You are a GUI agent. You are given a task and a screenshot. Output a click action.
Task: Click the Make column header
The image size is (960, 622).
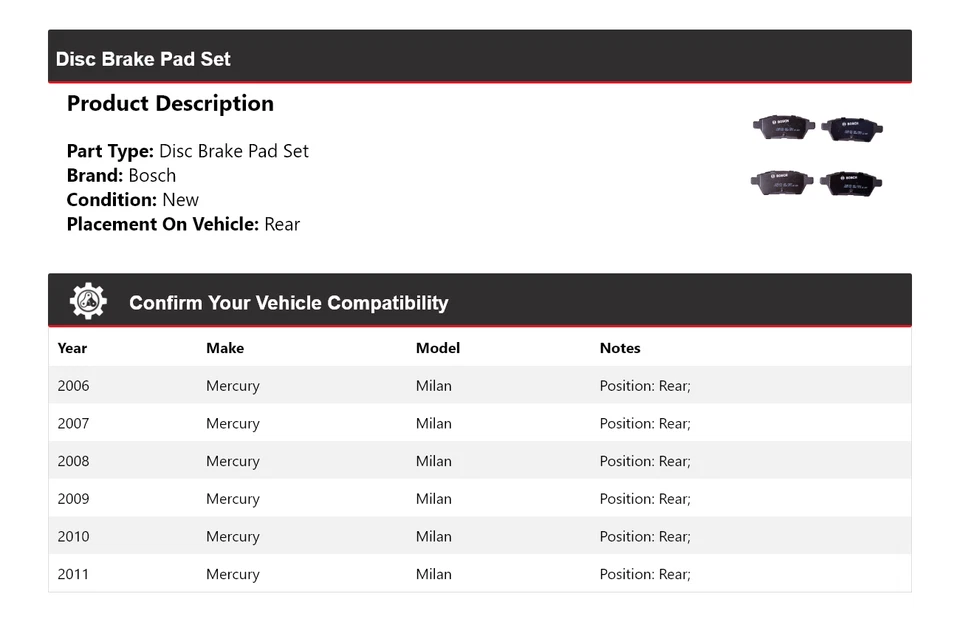coord(225,348)
